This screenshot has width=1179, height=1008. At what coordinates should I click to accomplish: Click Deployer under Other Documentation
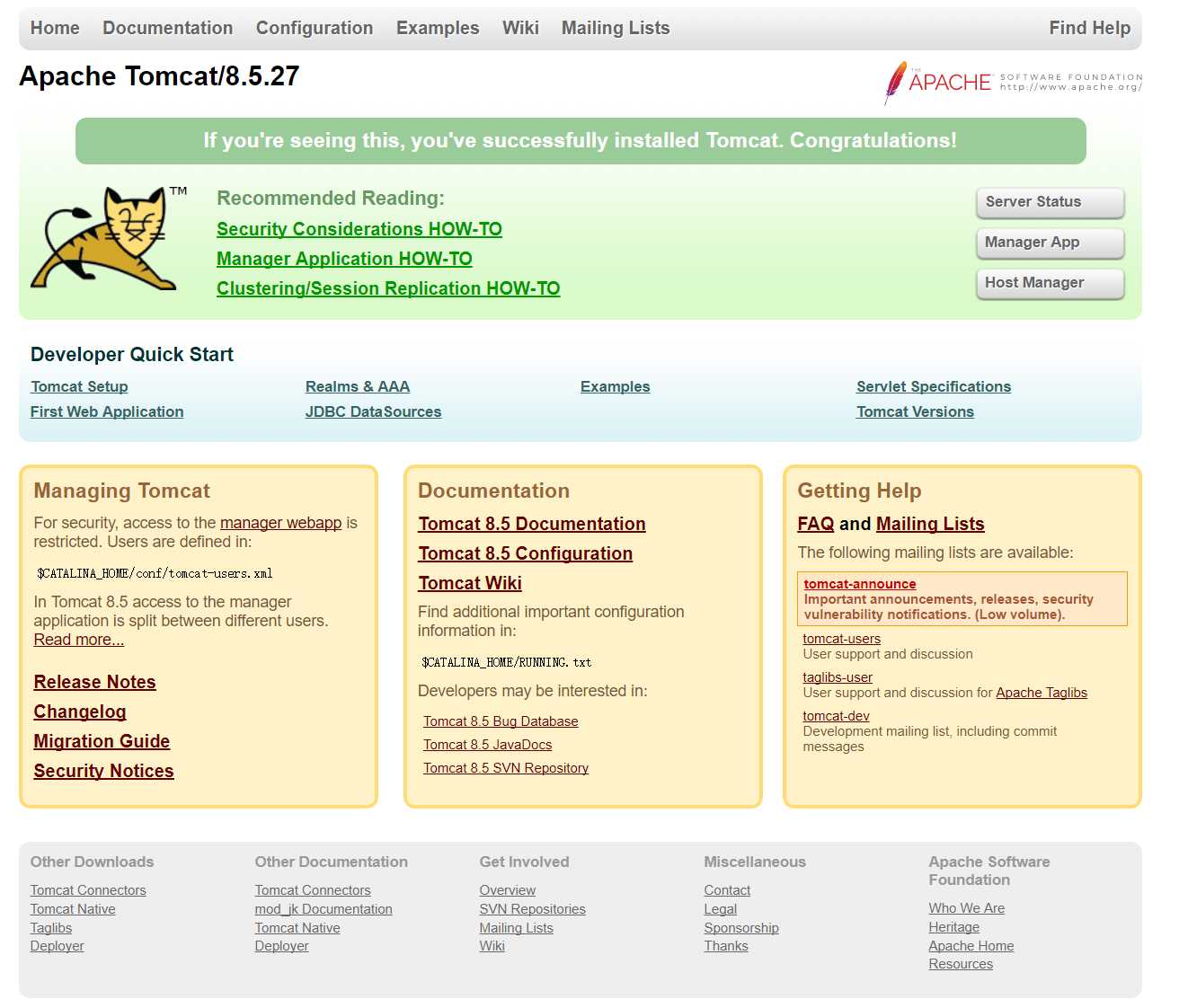(282, 946)
